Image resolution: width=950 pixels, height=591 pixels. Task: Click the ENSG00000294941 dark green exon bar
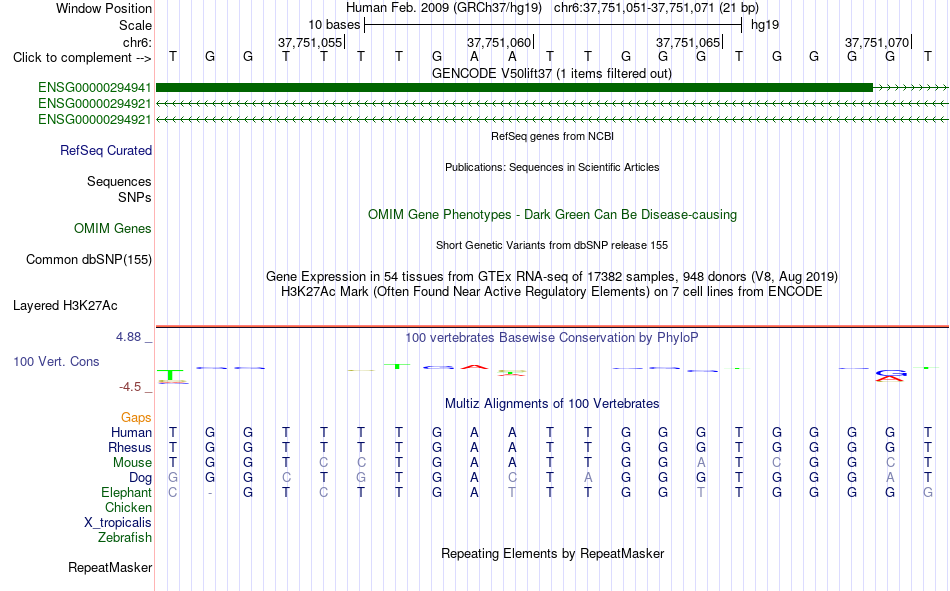coord(514,88)
